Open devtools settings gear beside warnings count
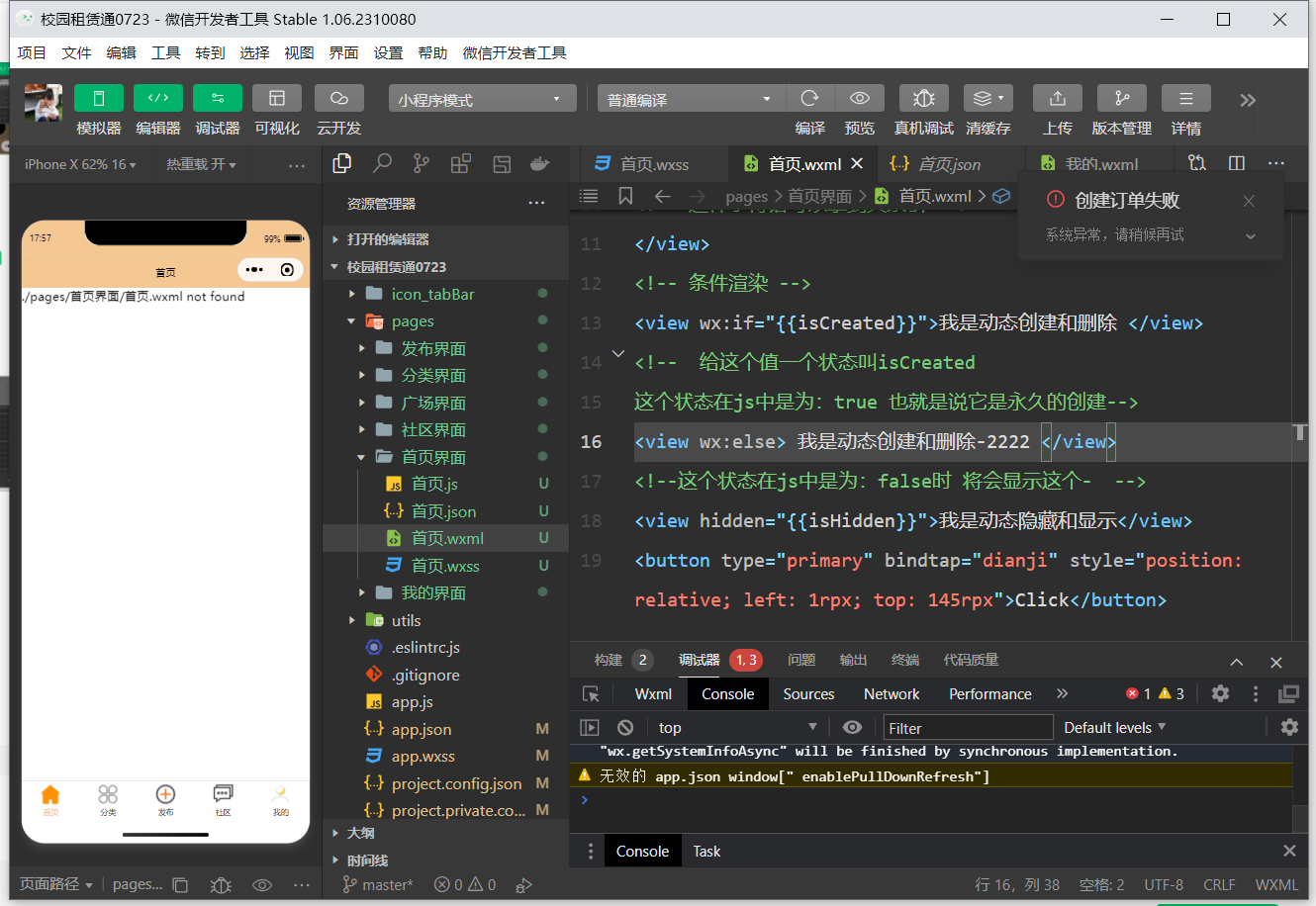 pyautogui.click(x=1220, y=693)
